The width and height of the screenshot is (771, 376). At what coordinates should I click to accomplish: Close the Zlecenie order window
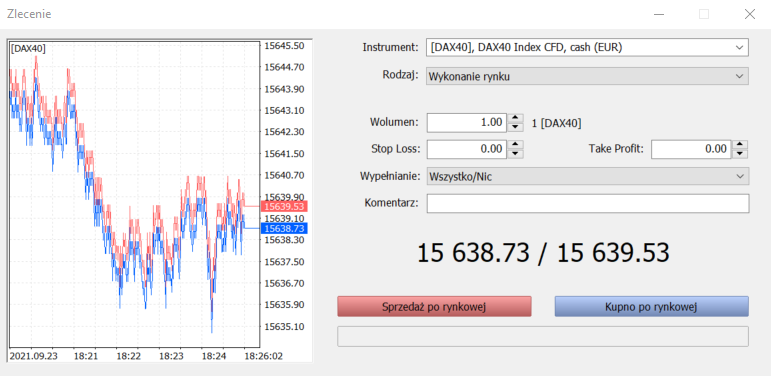click(x=749, y=14)
